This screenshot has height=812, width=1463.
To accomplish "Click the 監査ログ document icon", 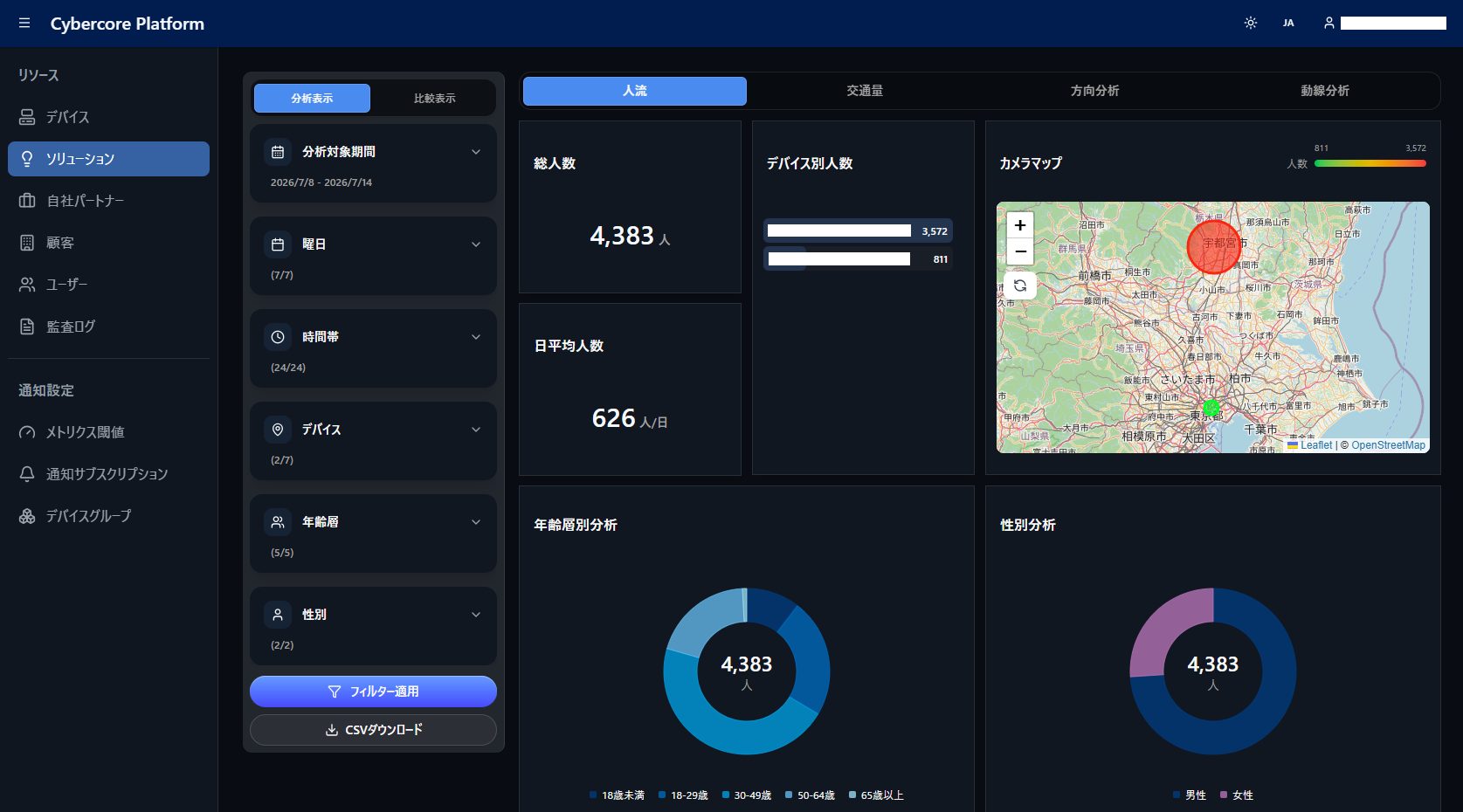I will point(27,327).
